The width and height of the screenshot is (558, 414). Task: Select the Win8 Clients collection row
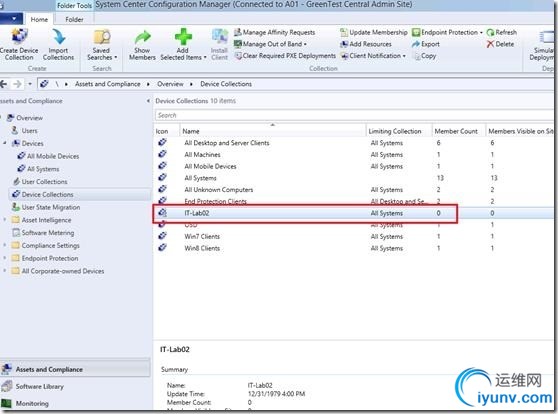pos(354,248)
